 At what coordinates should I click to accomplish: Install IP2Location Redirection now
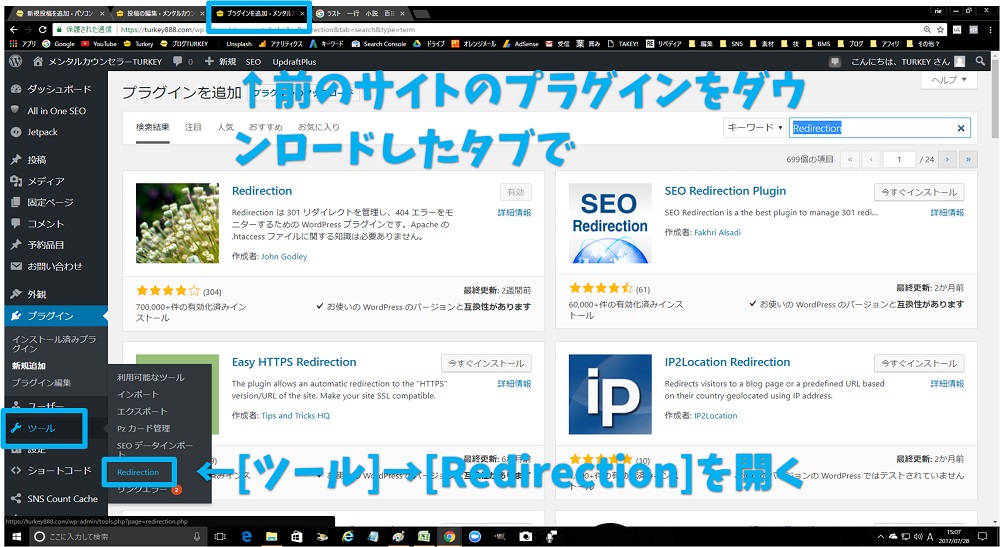(x=919, y=363)
